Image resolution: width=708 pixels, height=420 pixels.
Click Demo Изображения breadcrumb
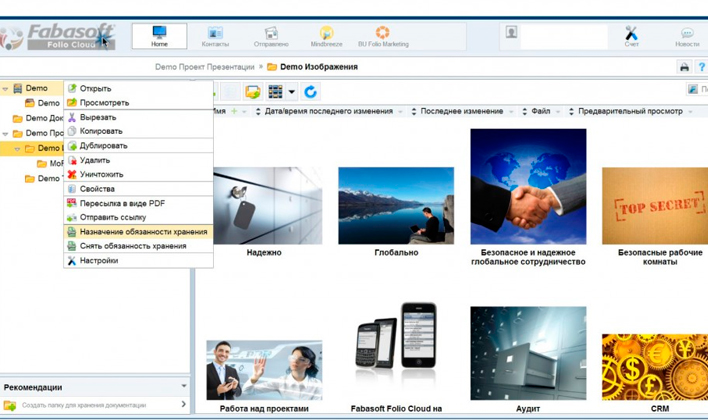pos(319,67)
